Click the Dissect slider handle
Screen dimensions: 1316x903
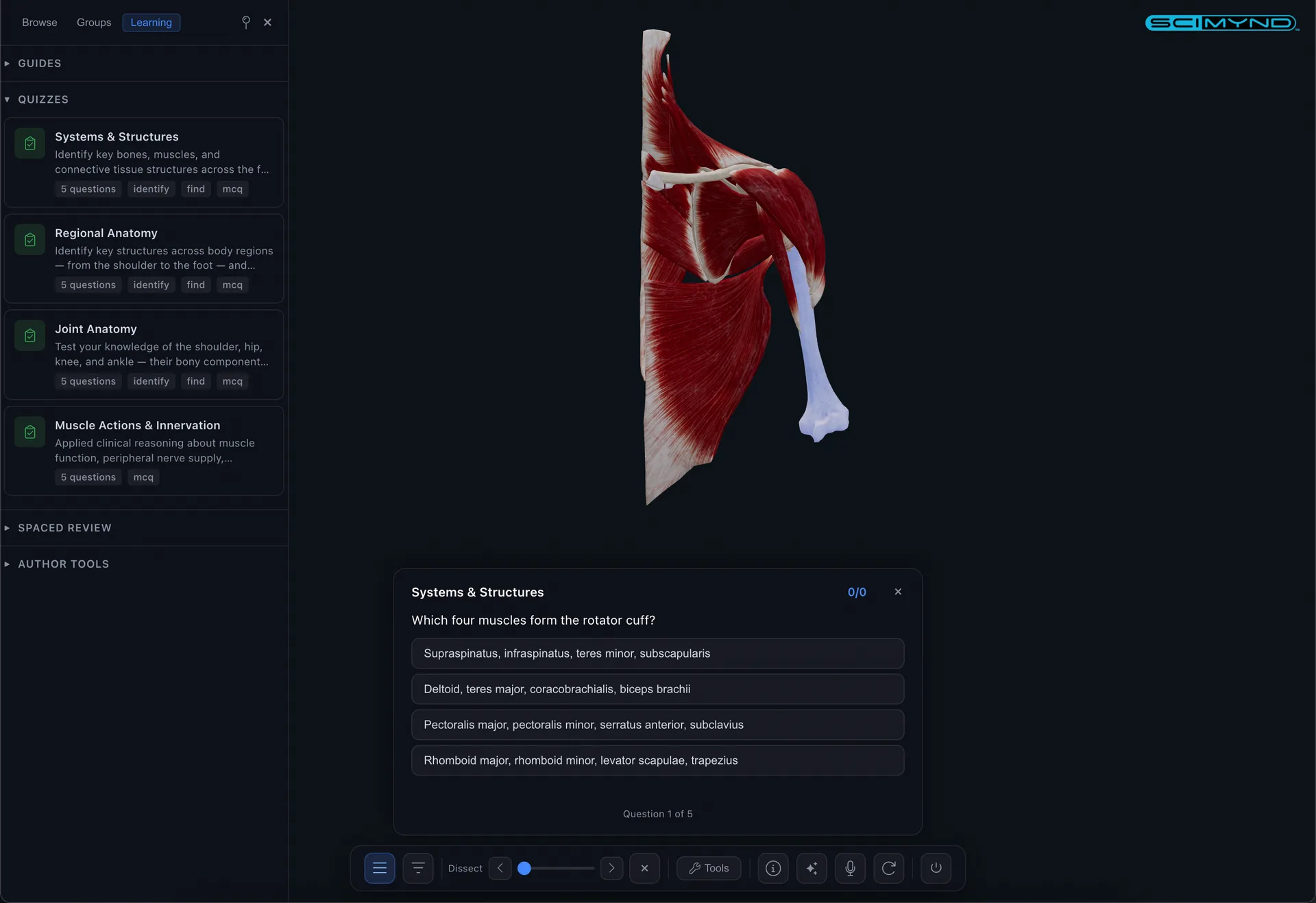click(x=524, y=868)
